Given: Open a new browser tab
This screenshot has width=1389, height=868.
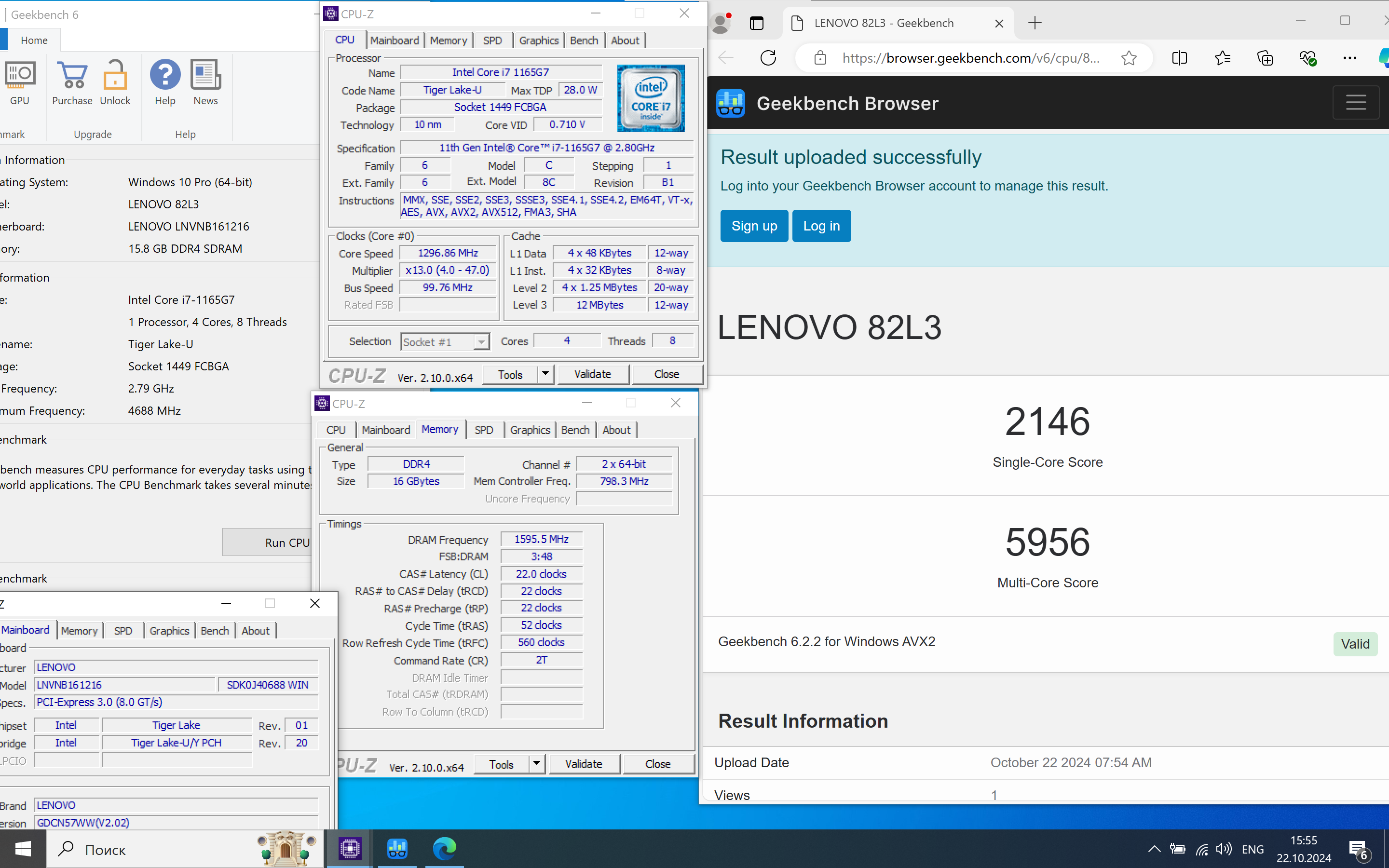Looking at the screenshot, I should click(x=1035, y=23).
